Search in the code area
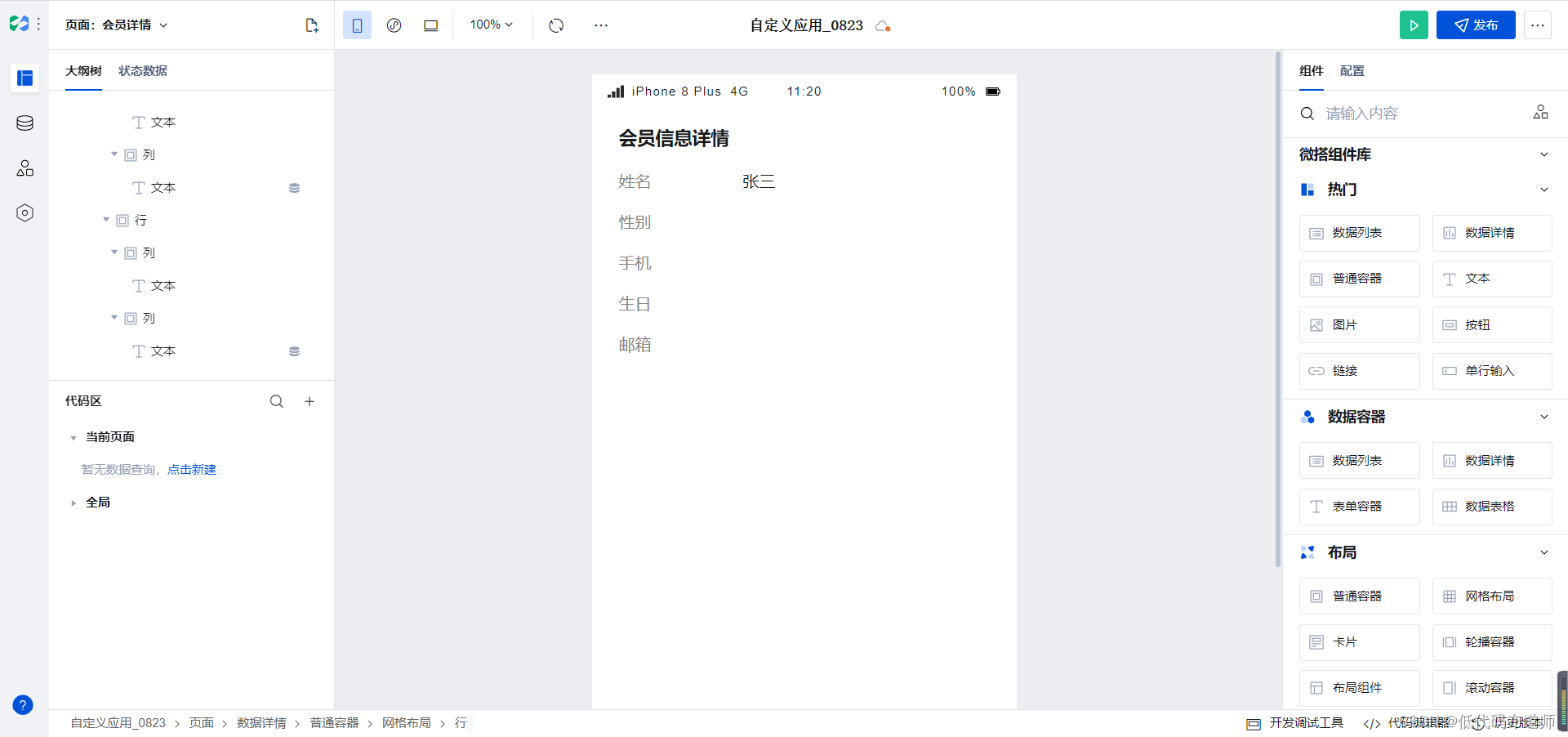 (x=277, y=401)
